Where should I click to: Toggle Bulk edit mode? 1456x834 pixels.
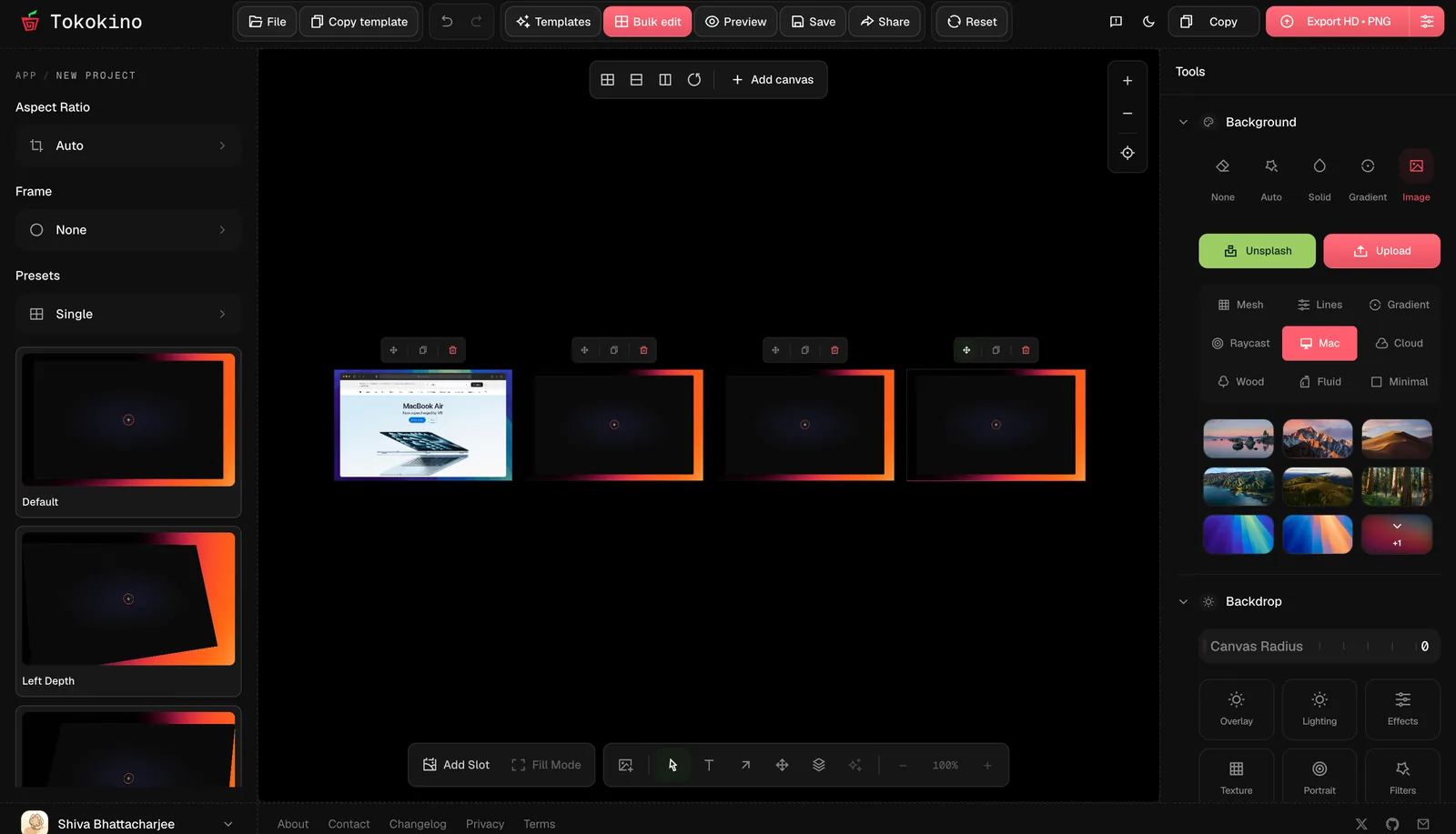pyautogui.click(x=647, y=21)
